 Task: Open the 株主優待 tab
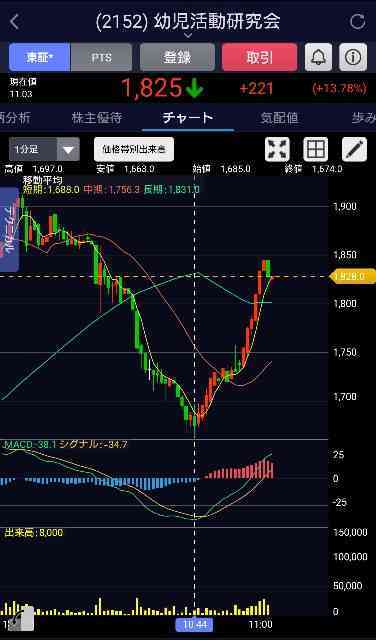point(97,118)
